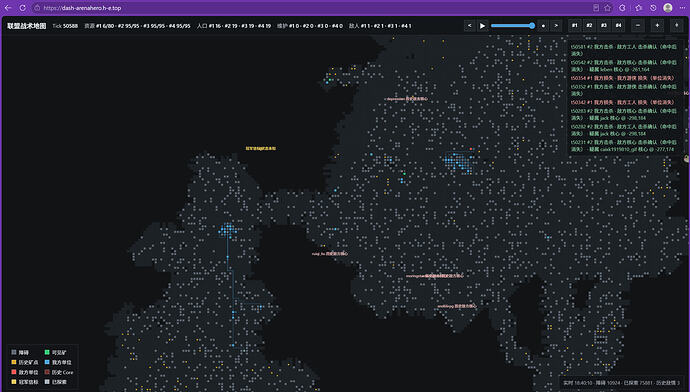
Task: Click the green visible-ore legend swatch
Action: [47, 352]
